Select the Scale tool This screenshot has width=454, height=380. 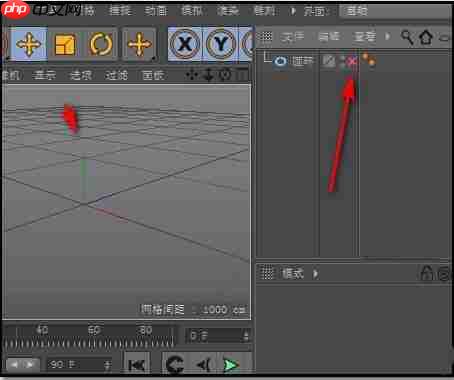65,45
